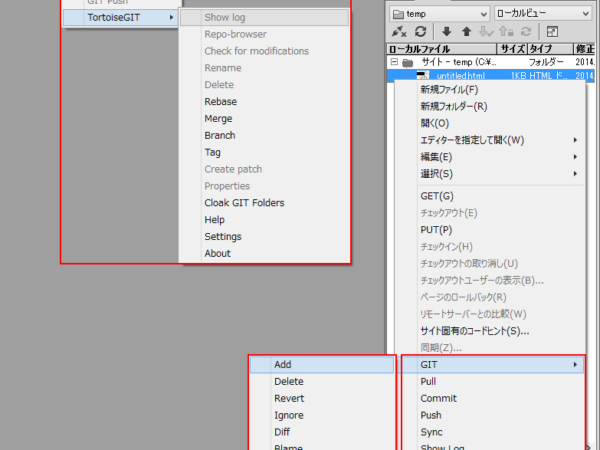This screenshot has width=600, height=450.
Task: Click the チェックイン(H) menu item
Action: (447, 247)
